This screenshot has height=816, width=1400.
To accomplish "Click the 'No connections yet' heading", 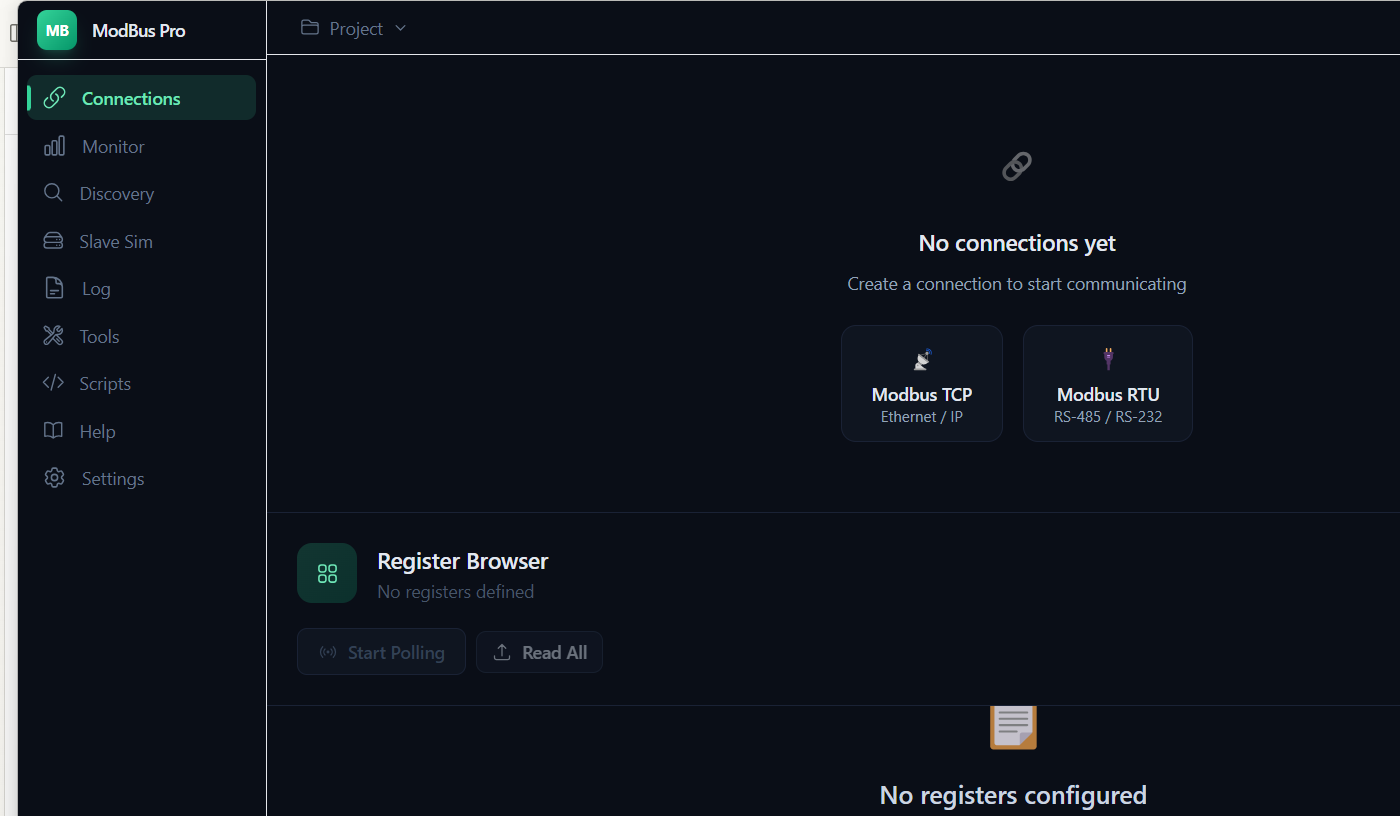I will 1017,243.
